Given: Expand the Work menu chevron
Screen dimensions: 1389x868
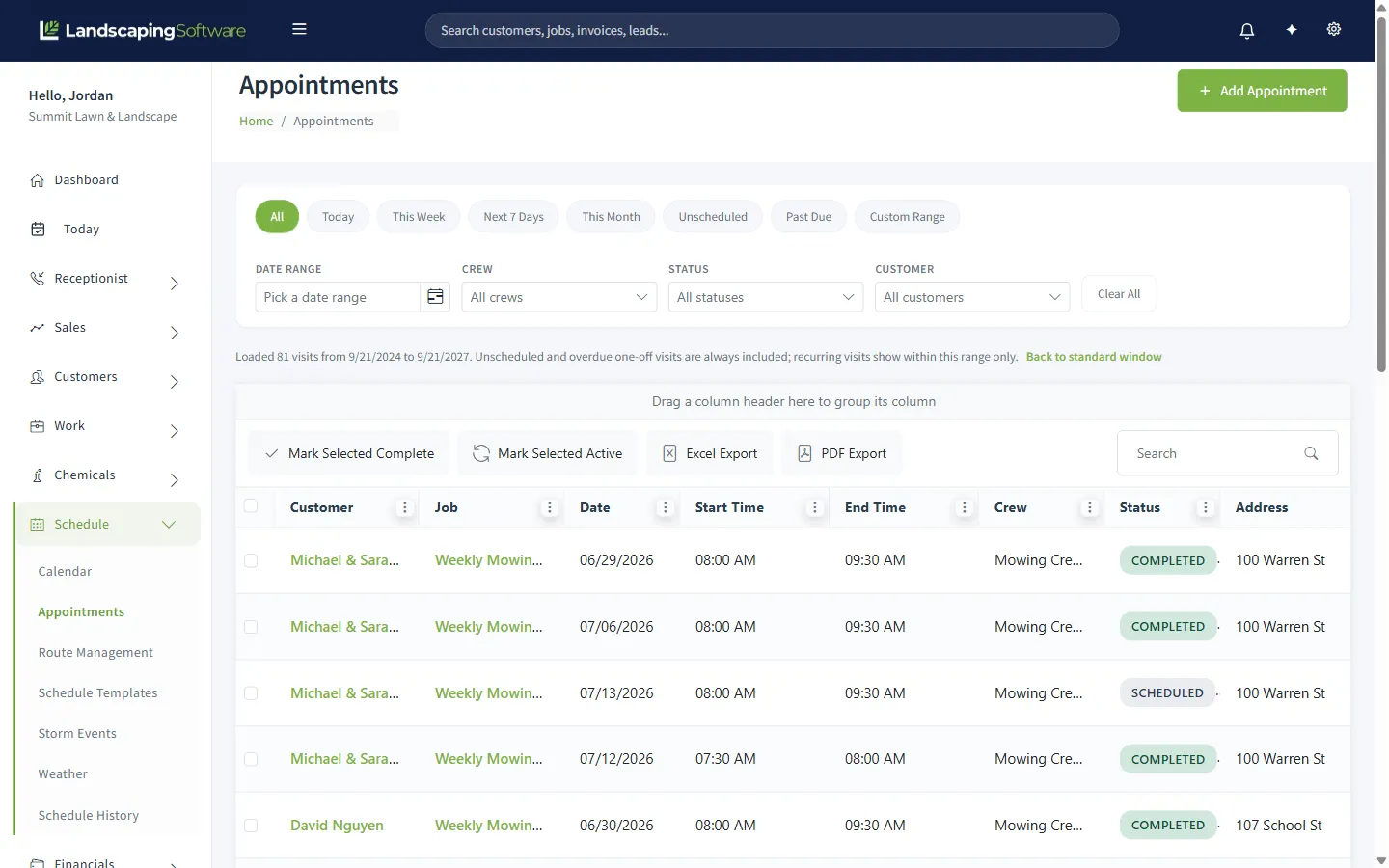Looking at the screenshot, I should point(175,430).
